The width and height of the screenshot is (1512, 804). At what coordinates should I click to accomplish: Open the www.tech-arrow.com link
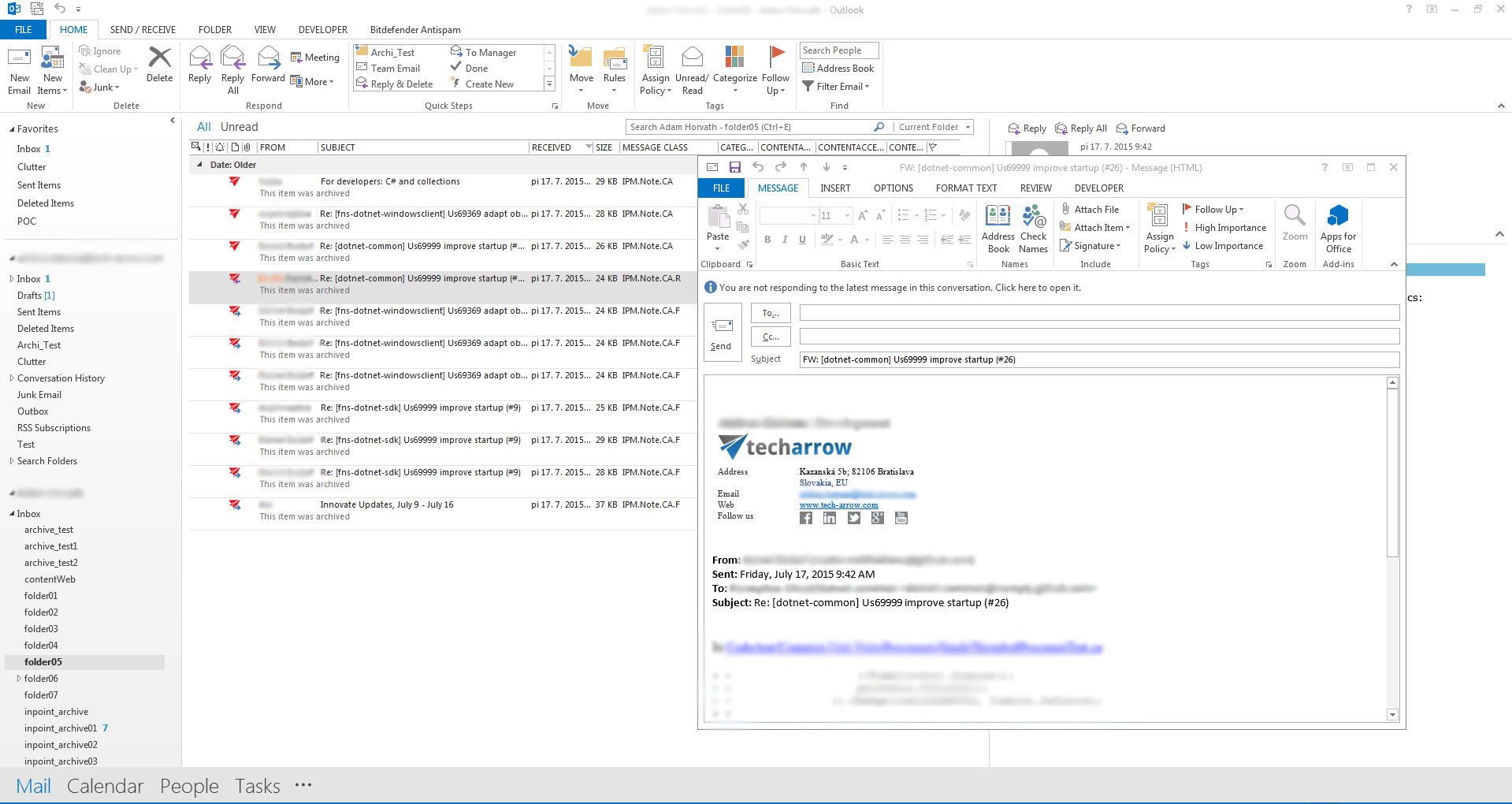tap(838, 505)
